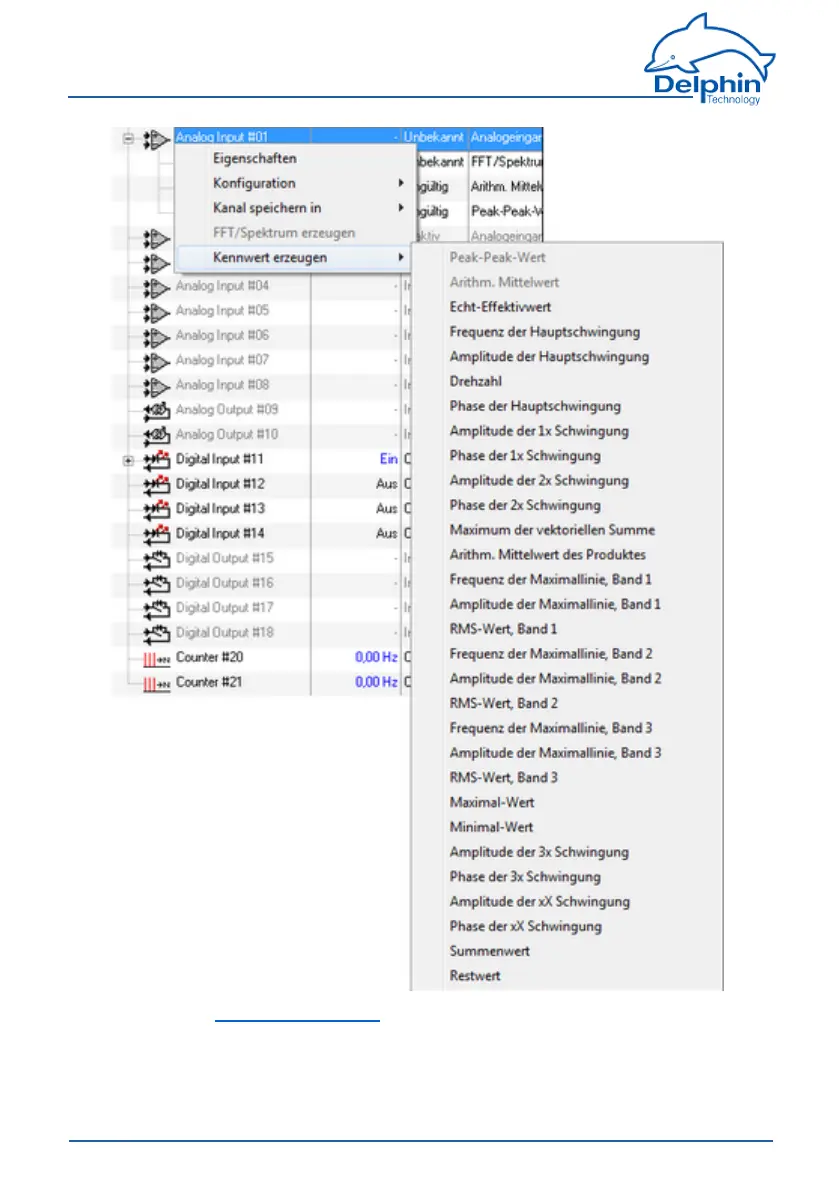This screenshot has height=1191, width=839.
Task: Select Amplitude der Maximallinie, Band 3
Action: point(567,753)
